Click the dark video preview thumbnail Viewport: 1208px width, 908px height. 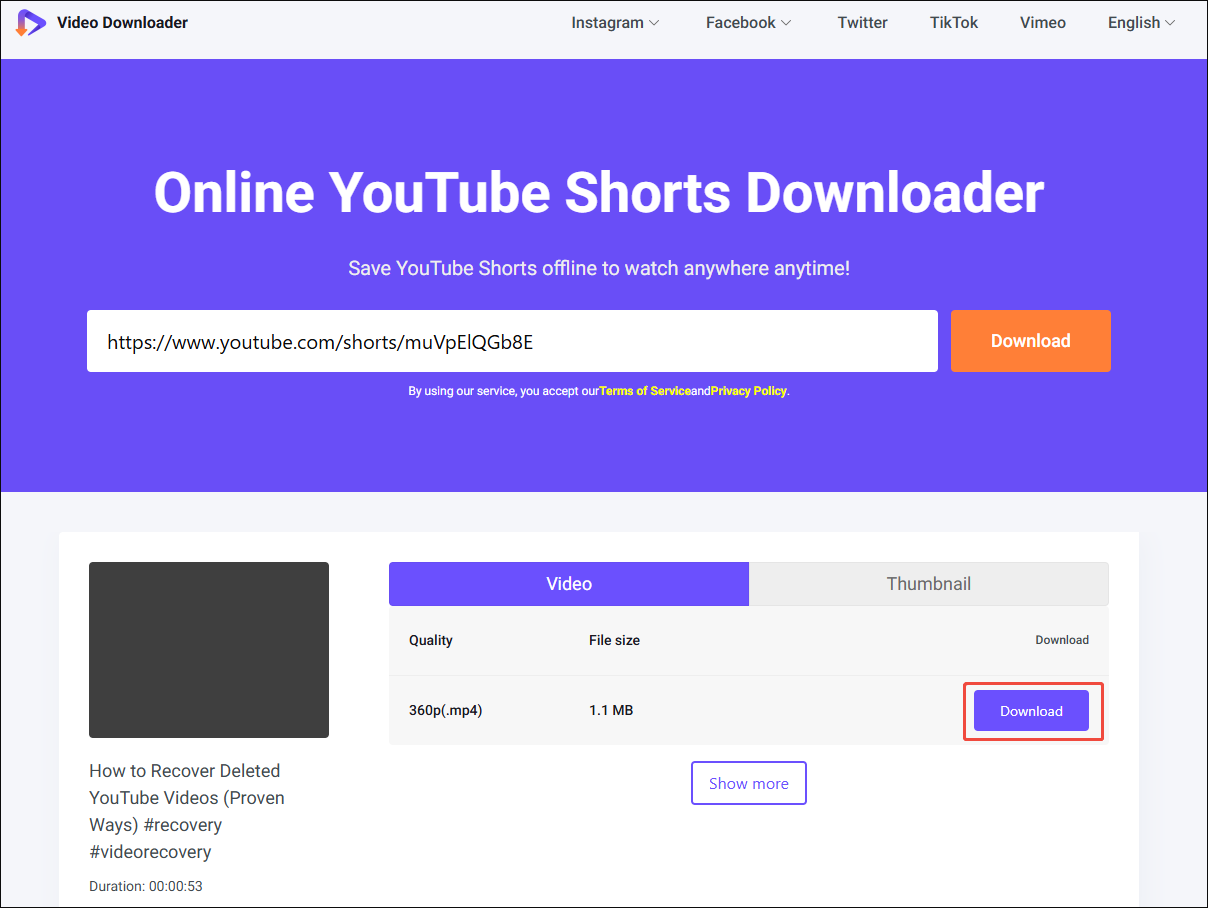(x=209, y=650)
